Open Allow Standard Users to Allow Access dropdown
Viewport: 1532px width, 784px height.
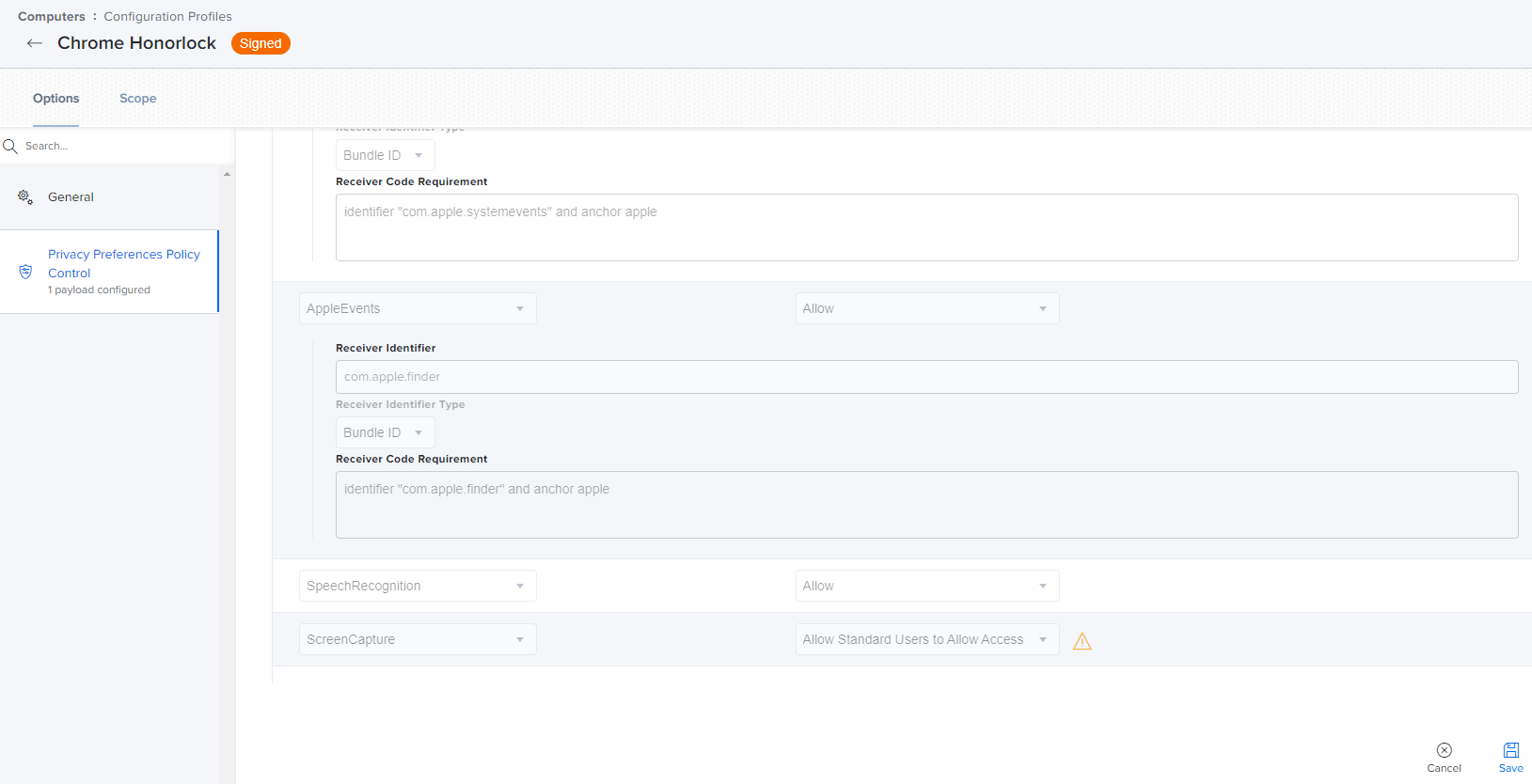(927, 639)
